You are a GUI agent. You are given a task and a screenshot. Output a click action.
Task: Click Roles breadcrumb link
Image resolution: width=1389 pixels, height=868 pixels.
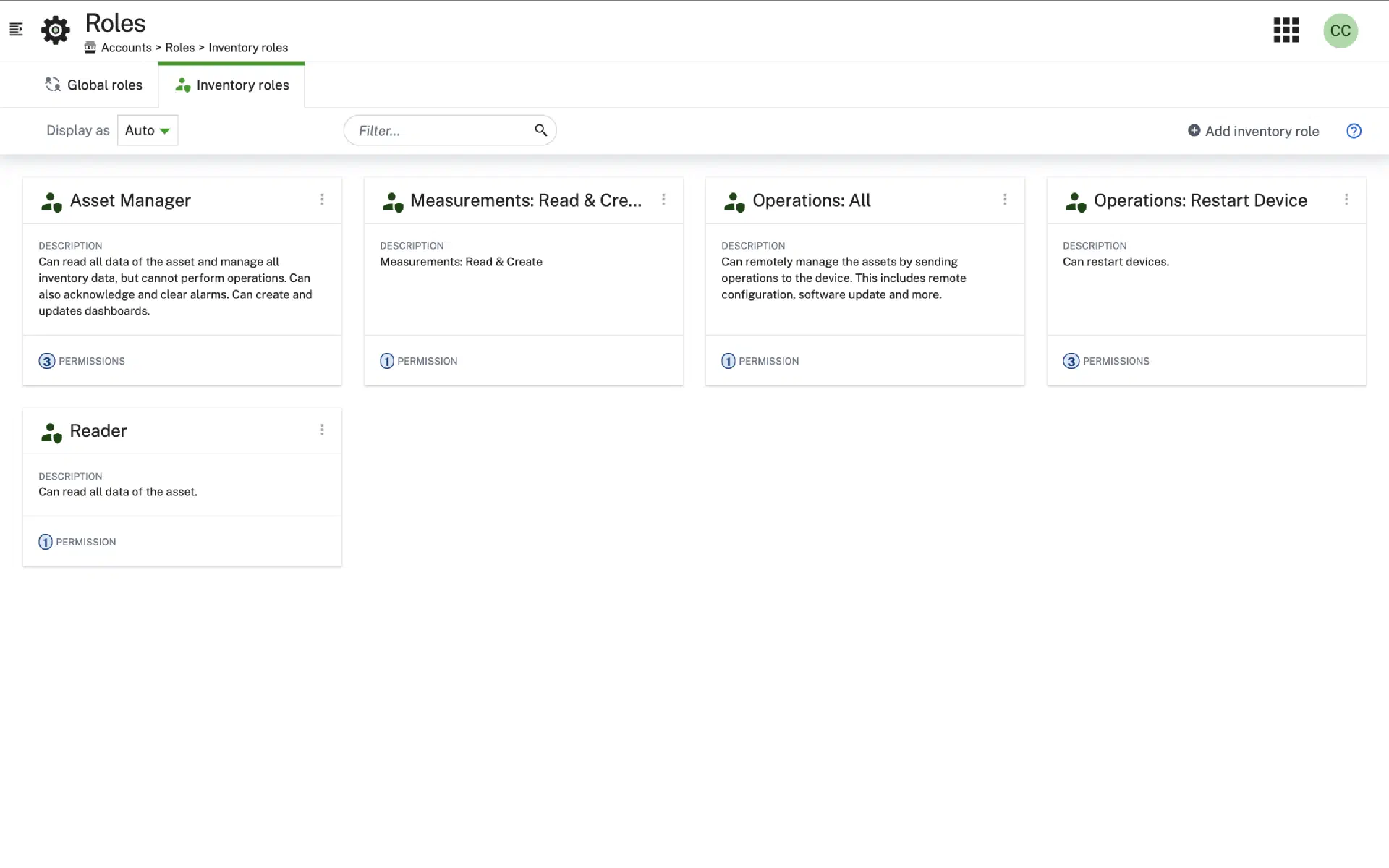tap(179, 48)
